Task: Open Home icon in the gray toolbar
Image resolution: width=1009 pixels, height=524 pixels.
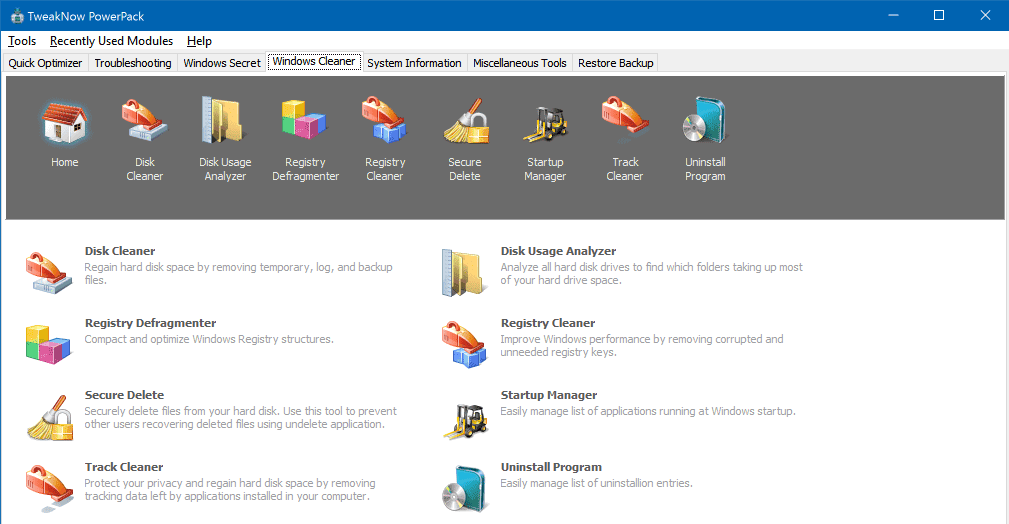Action: (64, 123)
